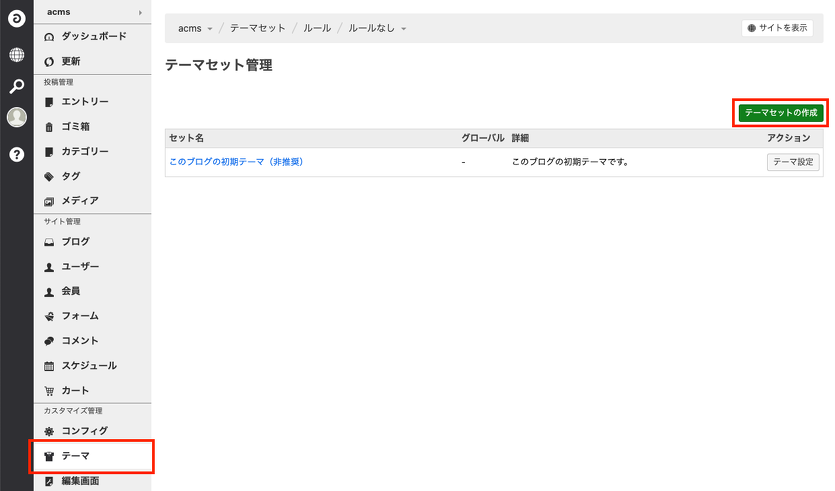Click the テーマセット breadcrumb link
The image size is (835, 491).
click(x=257, y=28)
